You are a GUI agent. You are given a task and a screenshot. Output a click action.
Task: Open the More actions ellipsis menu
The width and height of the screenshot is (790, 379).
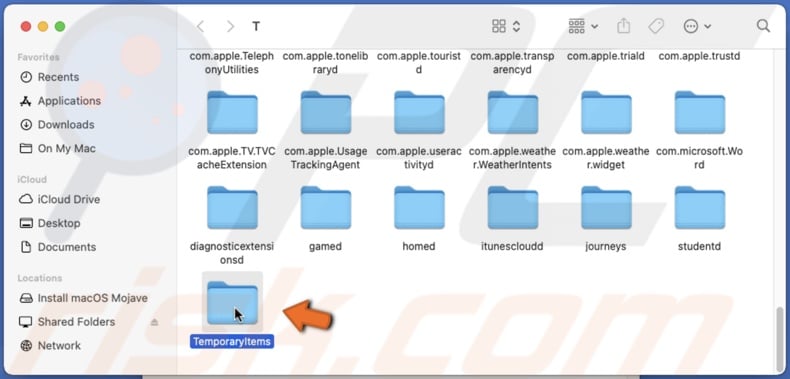697,26
